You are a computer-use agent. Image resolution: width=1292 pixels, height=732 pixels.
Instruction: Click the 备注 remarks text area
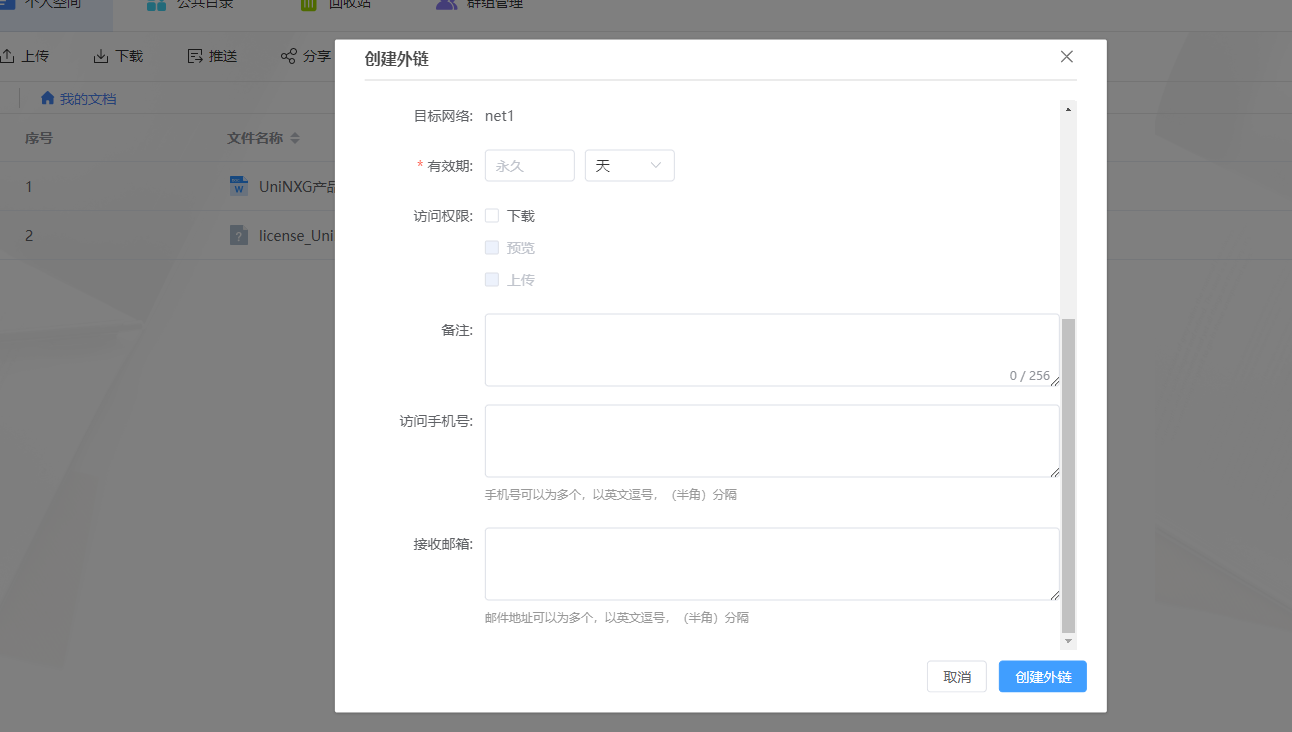point(771,348)
